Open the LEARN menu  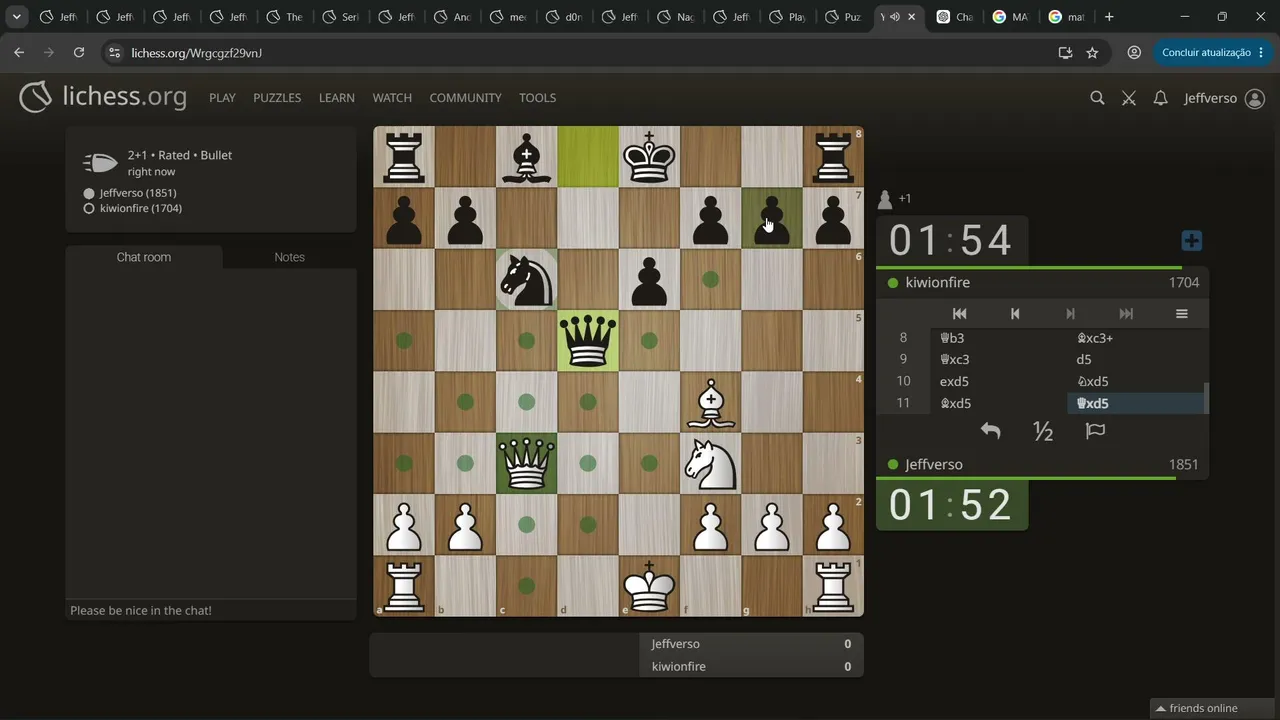tap(337, 98)
